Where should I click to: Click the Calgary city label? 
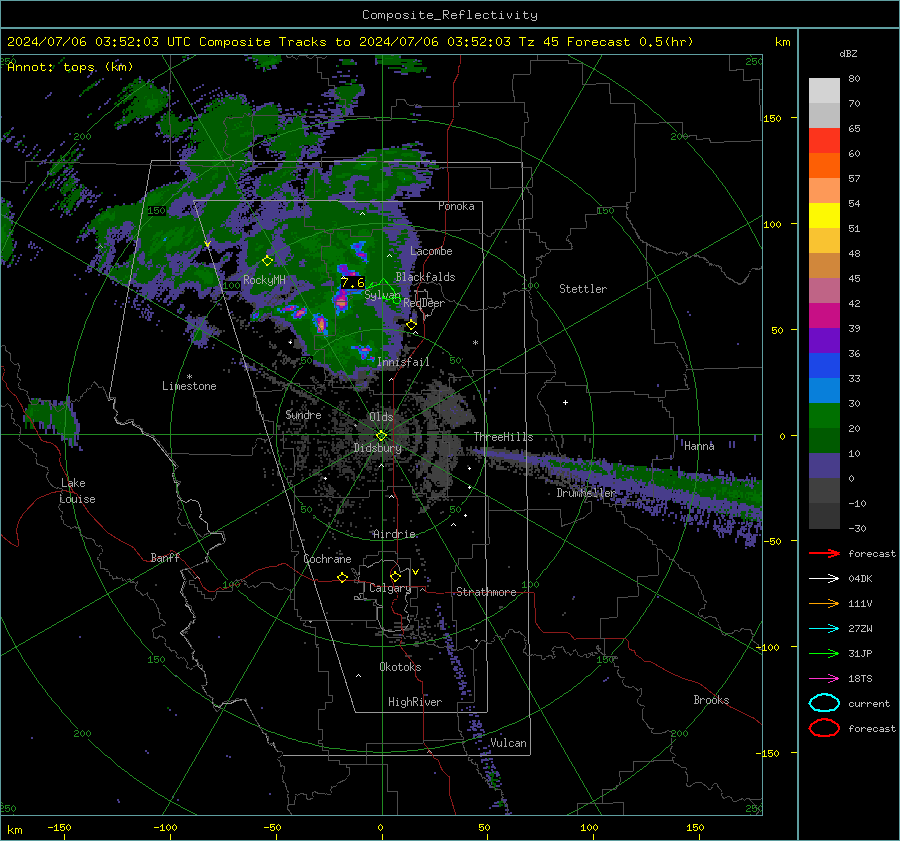[390, 588]
